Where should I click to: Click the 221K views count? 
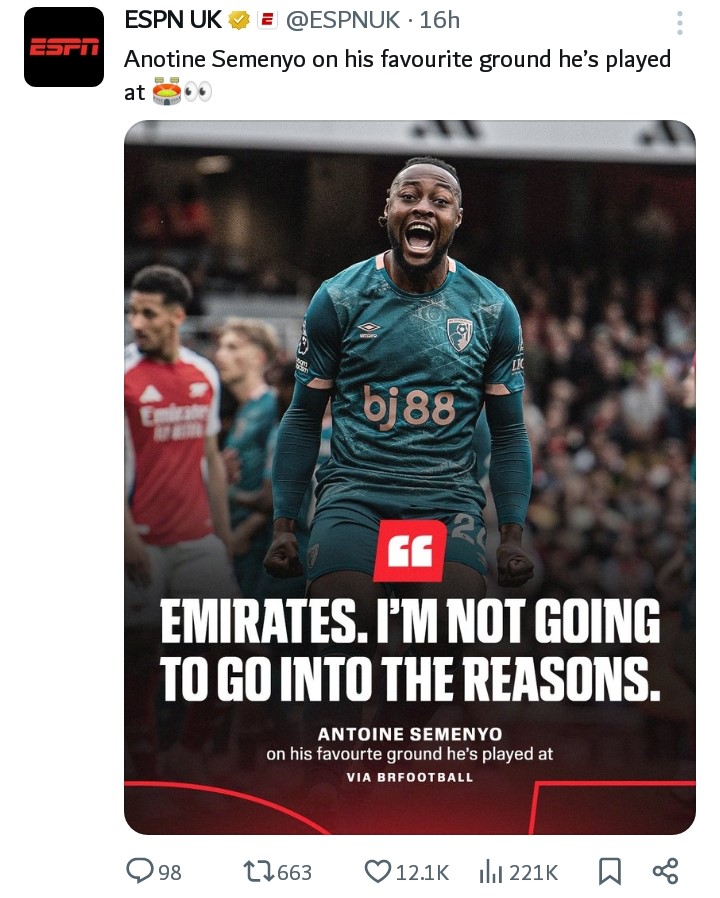point(534,873)
